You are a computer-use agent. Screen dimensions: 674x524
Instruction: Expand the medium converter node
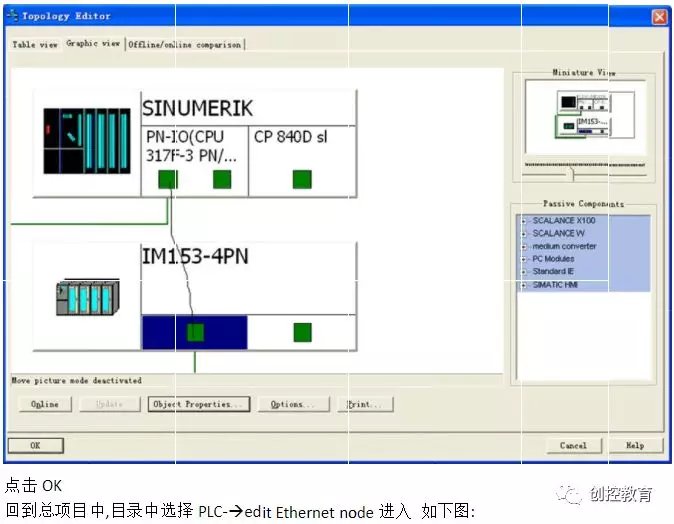(523, 246)
